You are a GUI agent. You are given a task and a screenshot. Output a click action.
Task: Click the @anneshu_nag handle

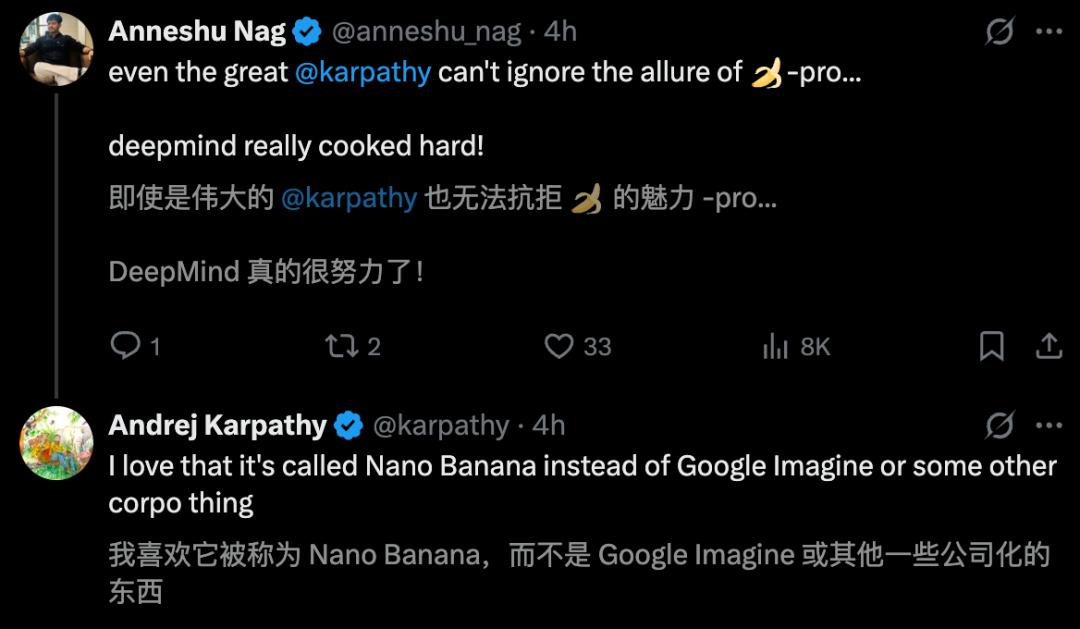[427, 32]
